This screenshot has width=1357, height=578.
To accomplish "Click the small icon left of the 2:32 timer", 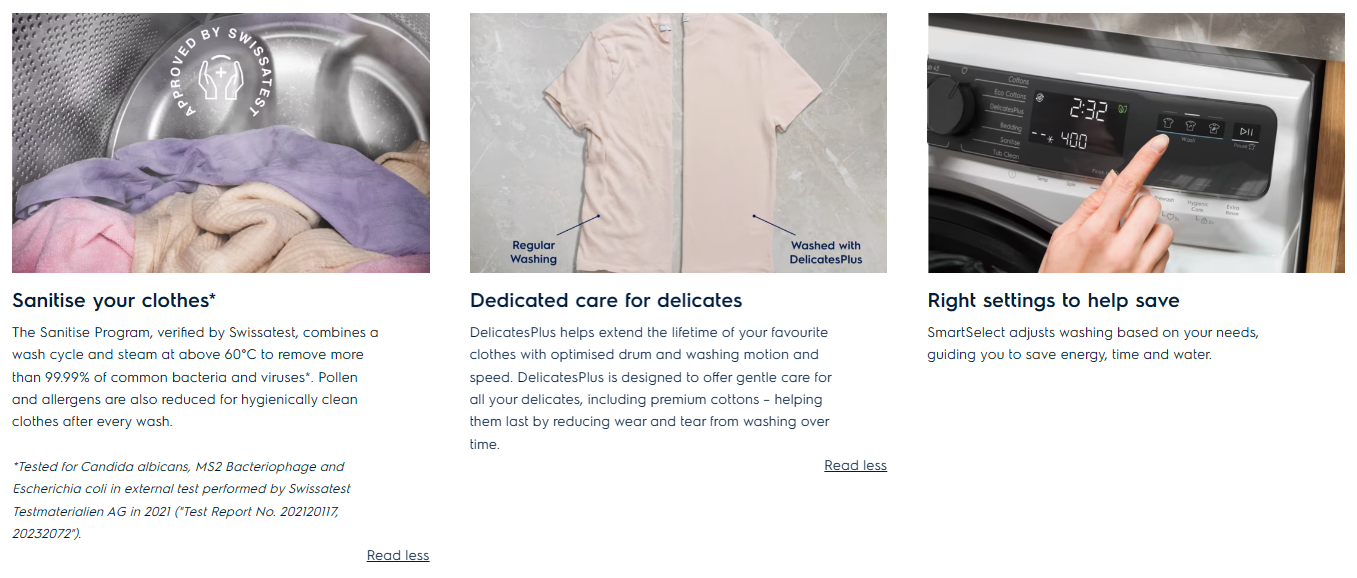I will 1041,97.
